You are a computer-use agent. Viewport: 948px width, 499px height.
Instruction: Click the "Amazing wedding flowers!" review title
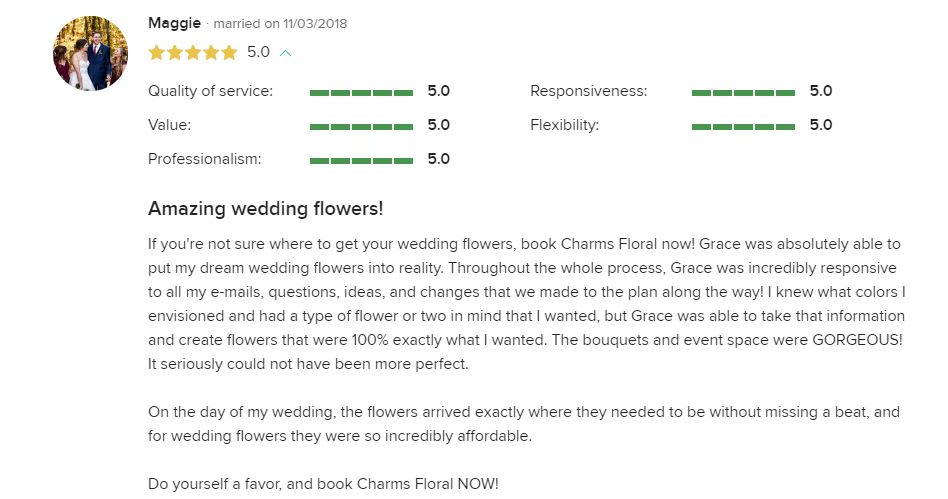[x=265, y=209]
